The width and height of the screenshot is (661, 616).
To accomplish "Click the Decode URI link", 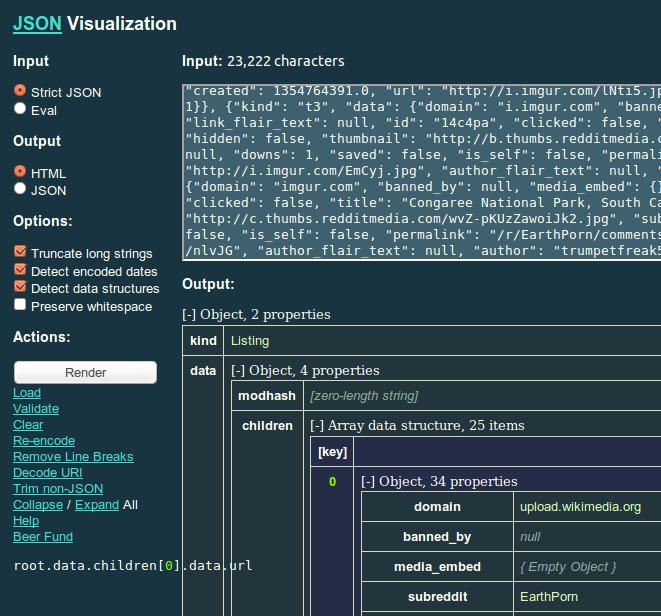I will [x=48, y=473].
